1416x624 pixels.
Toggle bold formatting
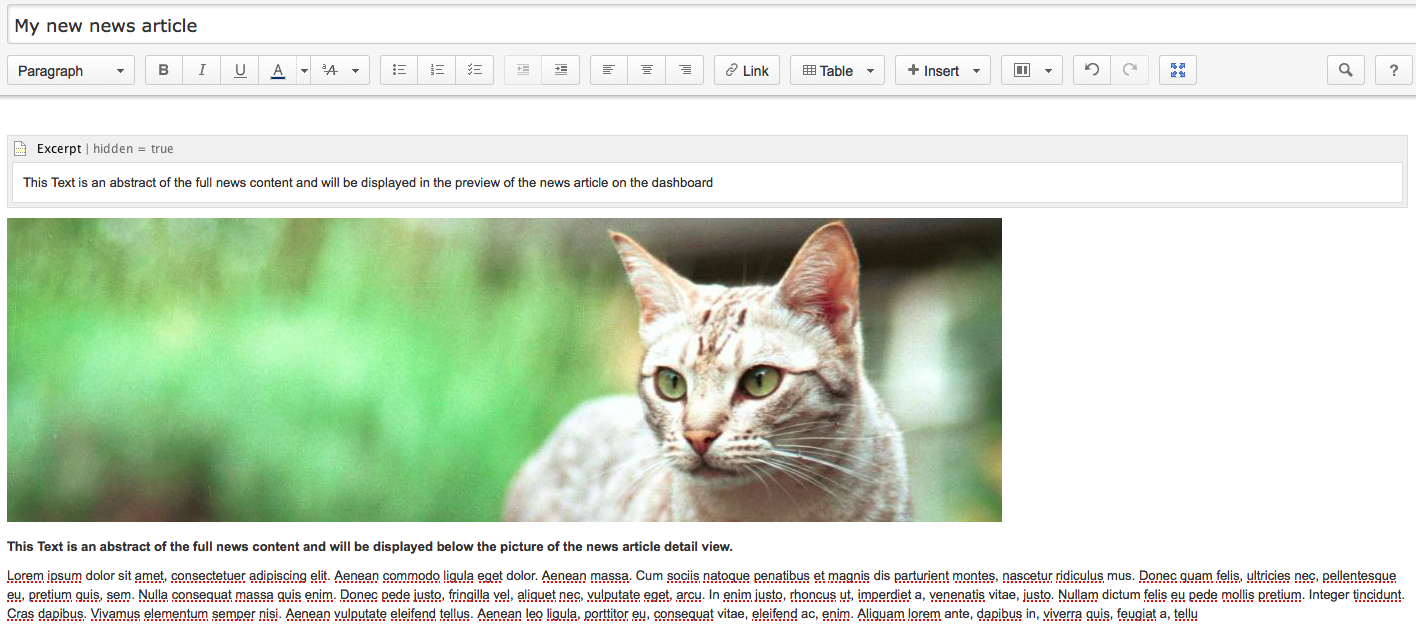pos(163,70)
